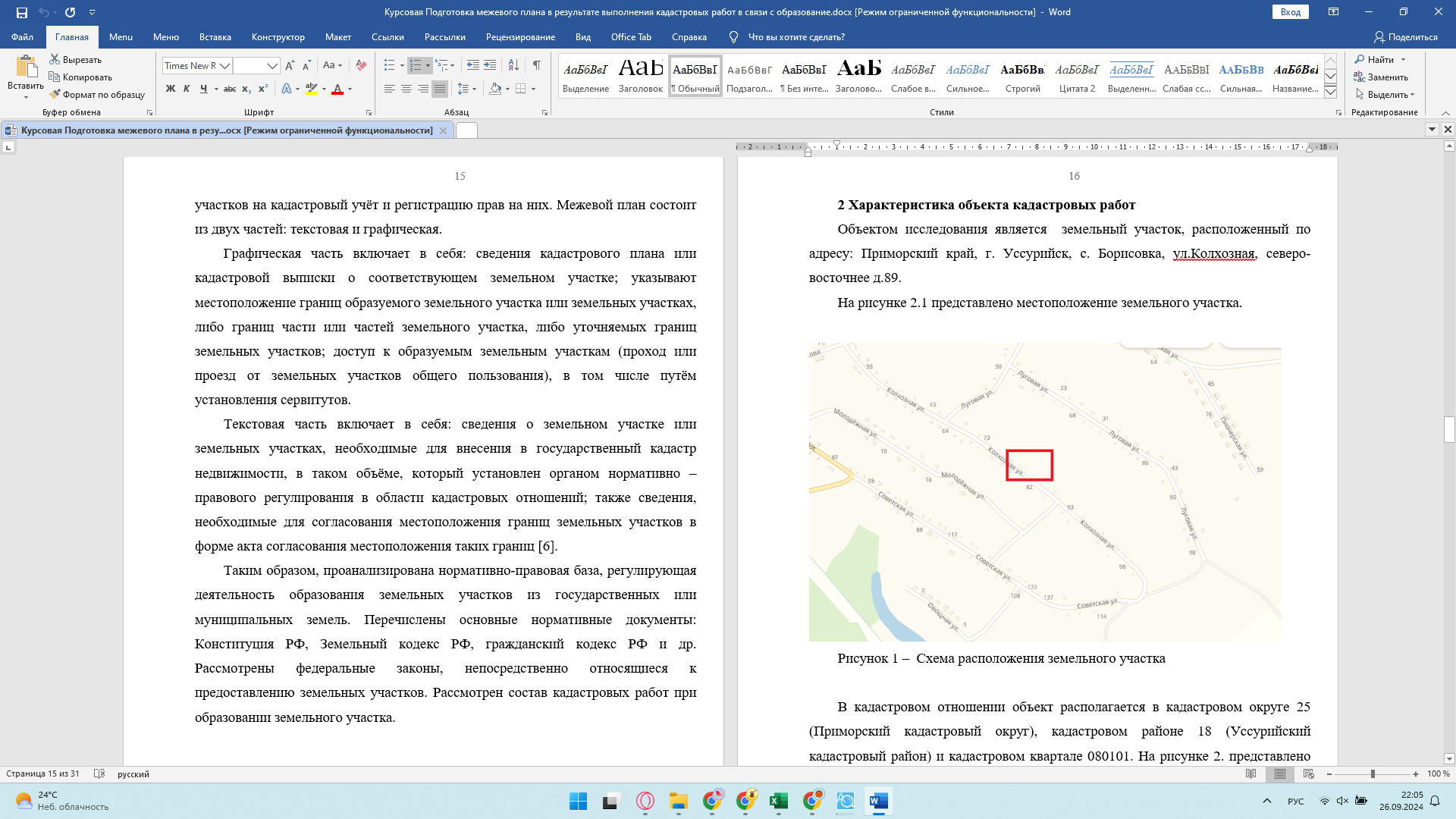Click the Cut scissors icon

pos(55,59)
